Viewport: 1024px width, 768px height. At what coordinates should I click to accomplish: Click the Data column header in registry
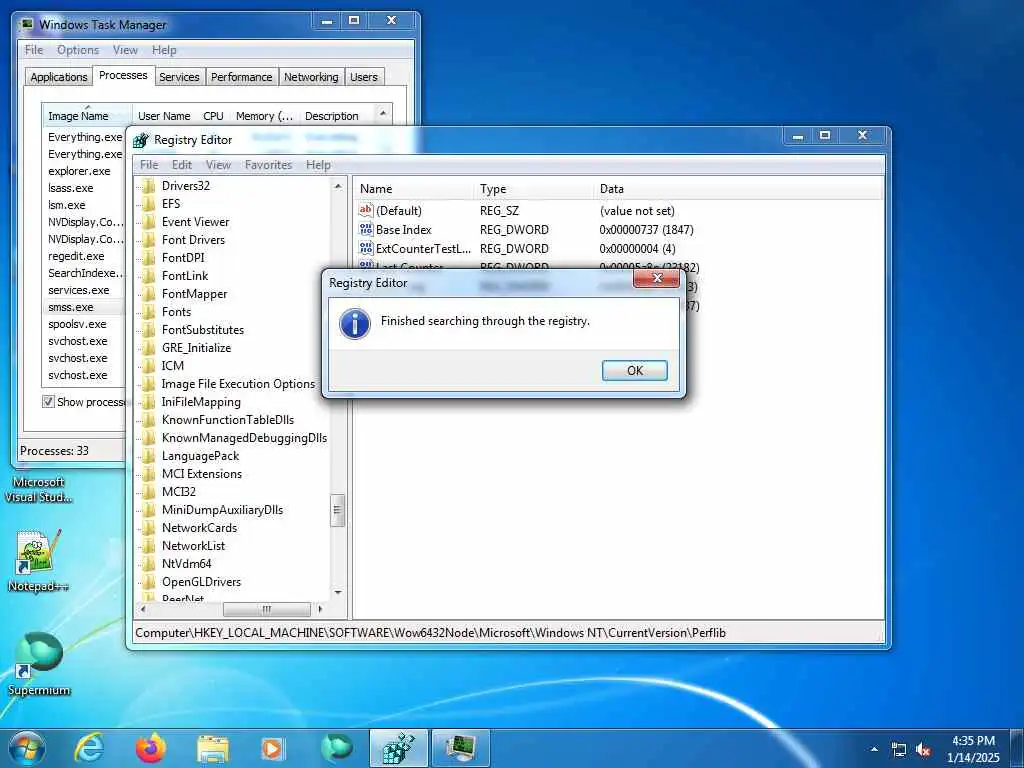pyautogui.click(x=738, y=189)
